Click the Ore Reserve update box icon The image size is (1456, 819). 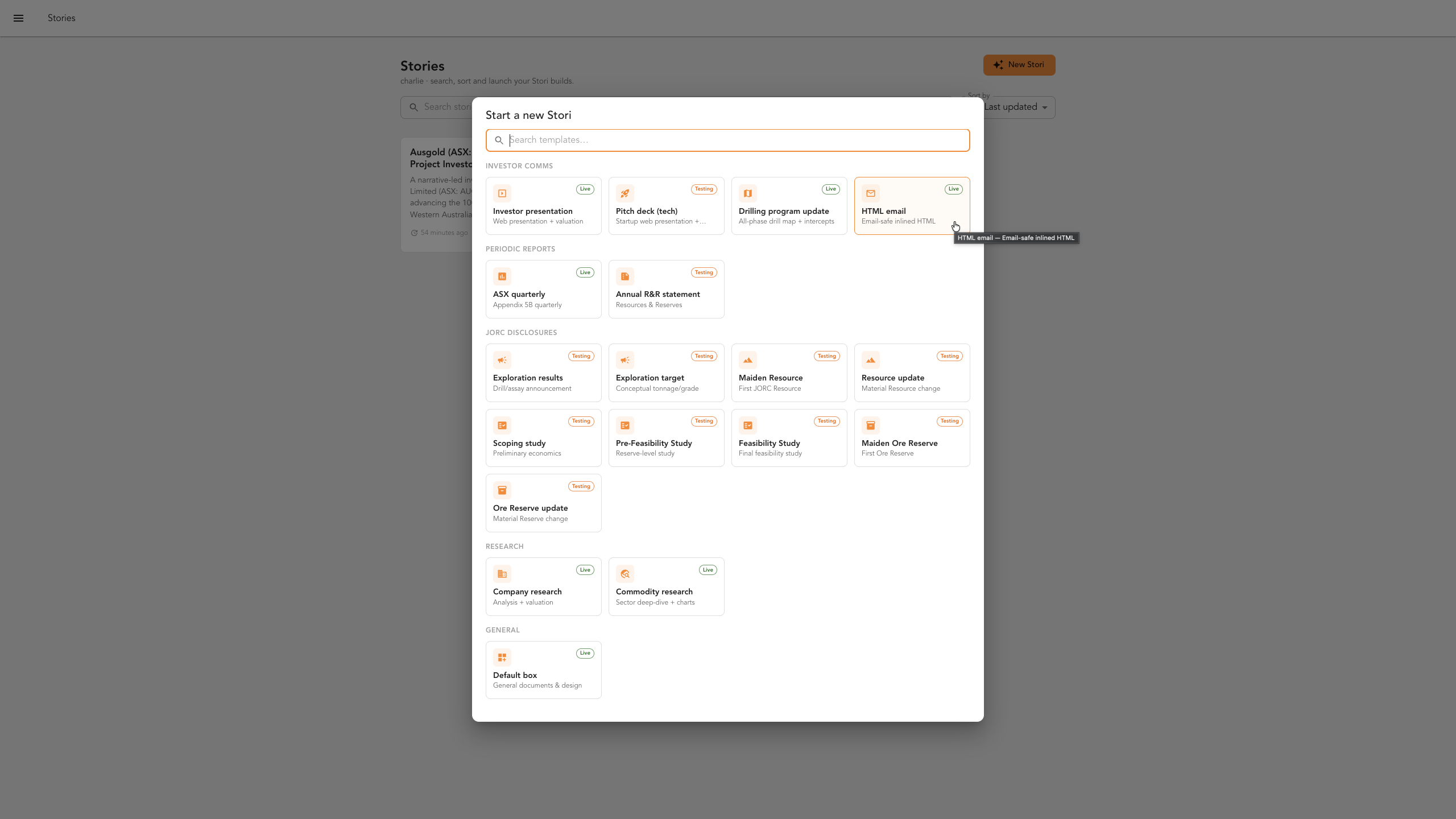point(502,490)
